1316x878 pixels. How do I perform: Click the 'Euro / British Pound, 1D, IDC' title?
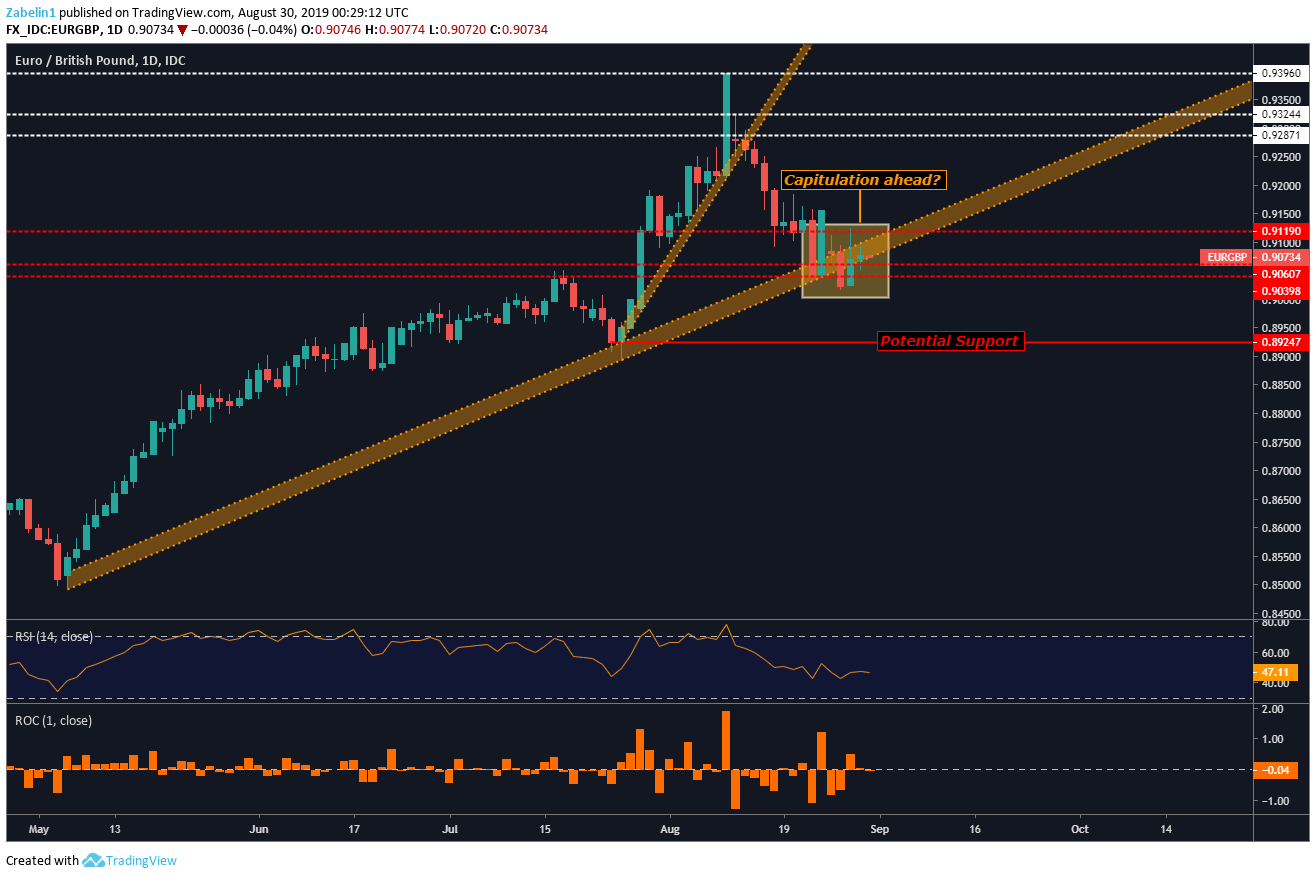99,61
